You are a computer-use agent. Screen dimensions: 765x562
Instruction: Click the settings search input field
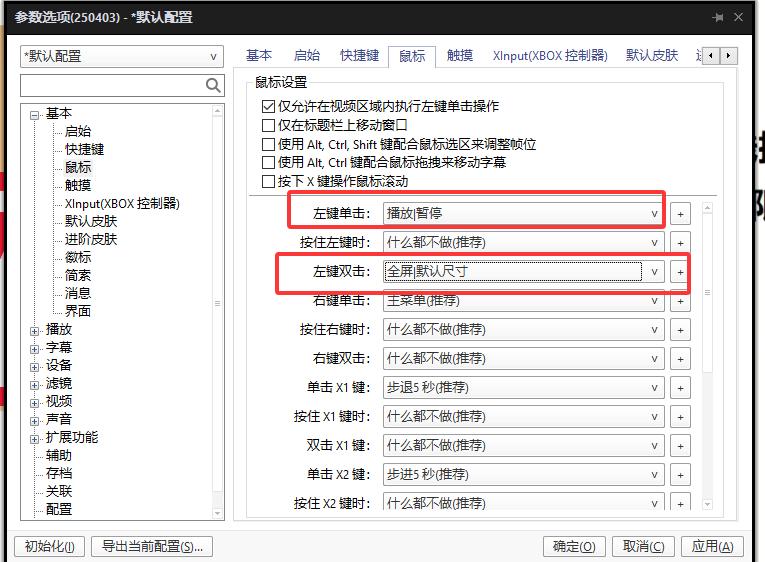click(x=112, y=86)
